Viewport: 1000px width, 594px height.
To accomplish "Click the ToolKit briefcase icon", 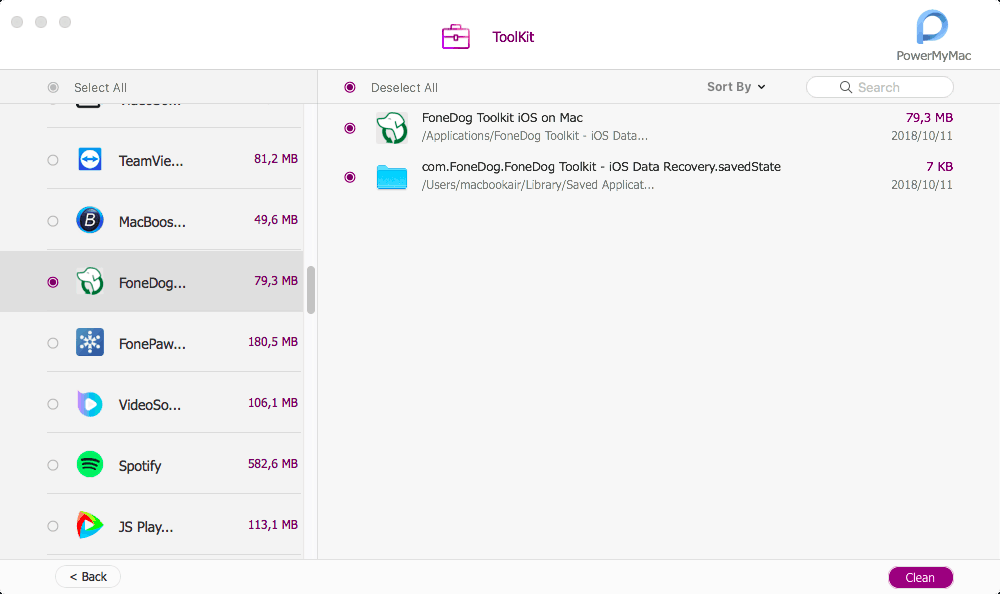I will 456,37.
